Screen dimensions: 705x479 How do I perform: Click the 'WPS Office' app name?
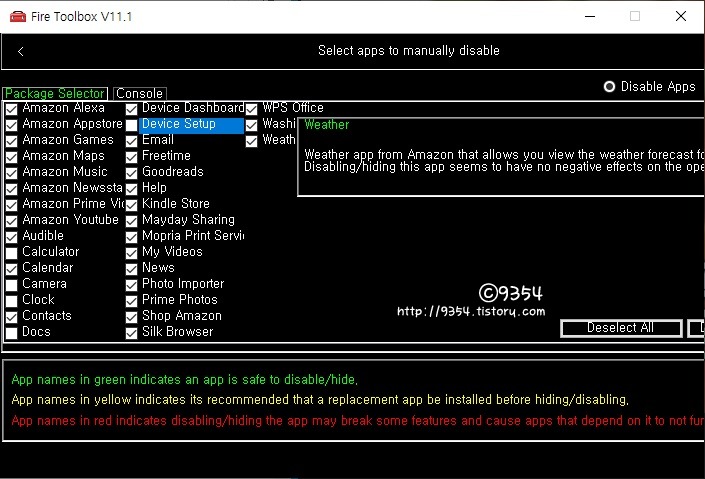pos(293,107)
